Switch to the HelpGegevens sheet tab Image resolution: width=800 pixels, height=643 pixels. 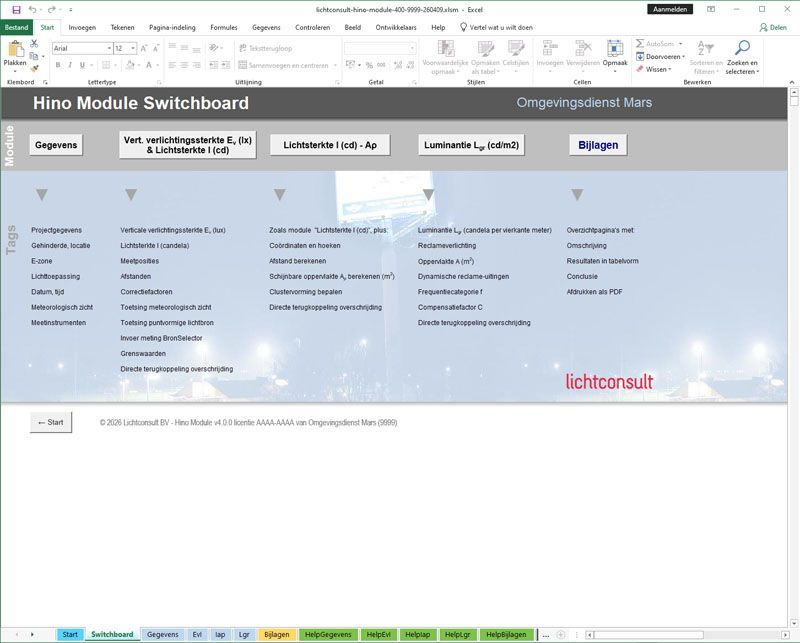(328, 635)
